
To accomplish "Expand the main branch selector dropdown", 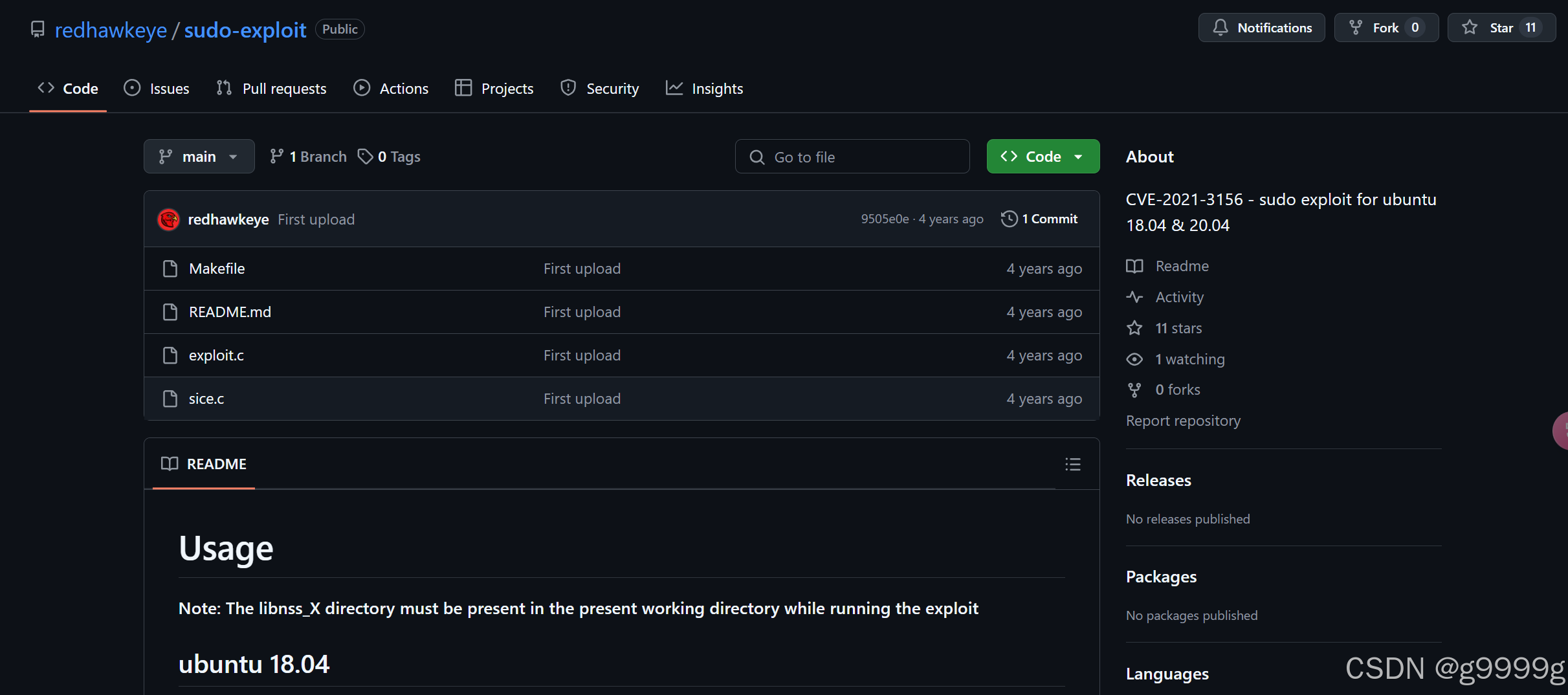I will [x=199, y=157].
